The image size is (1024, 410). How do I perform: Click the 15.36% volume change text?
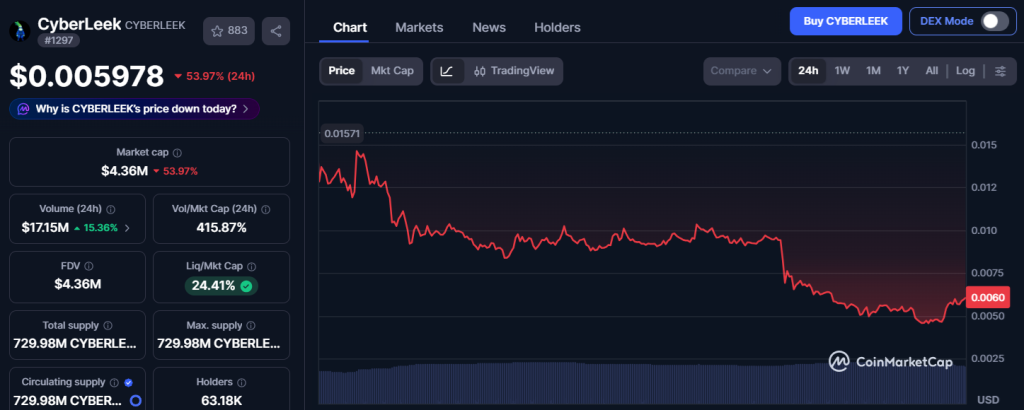coord(102,228)
